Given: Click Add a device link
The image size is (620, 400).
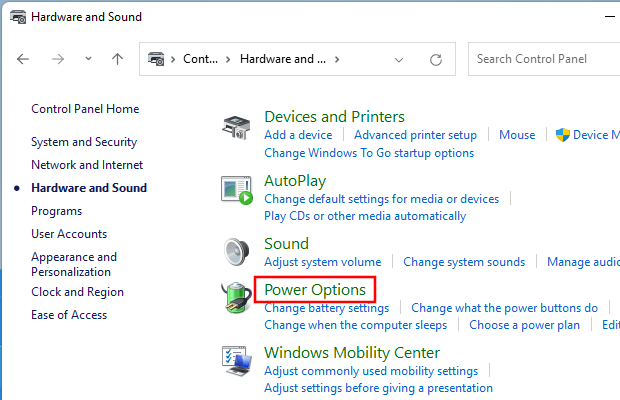Looking at the screenshot, I should point(298,135).
